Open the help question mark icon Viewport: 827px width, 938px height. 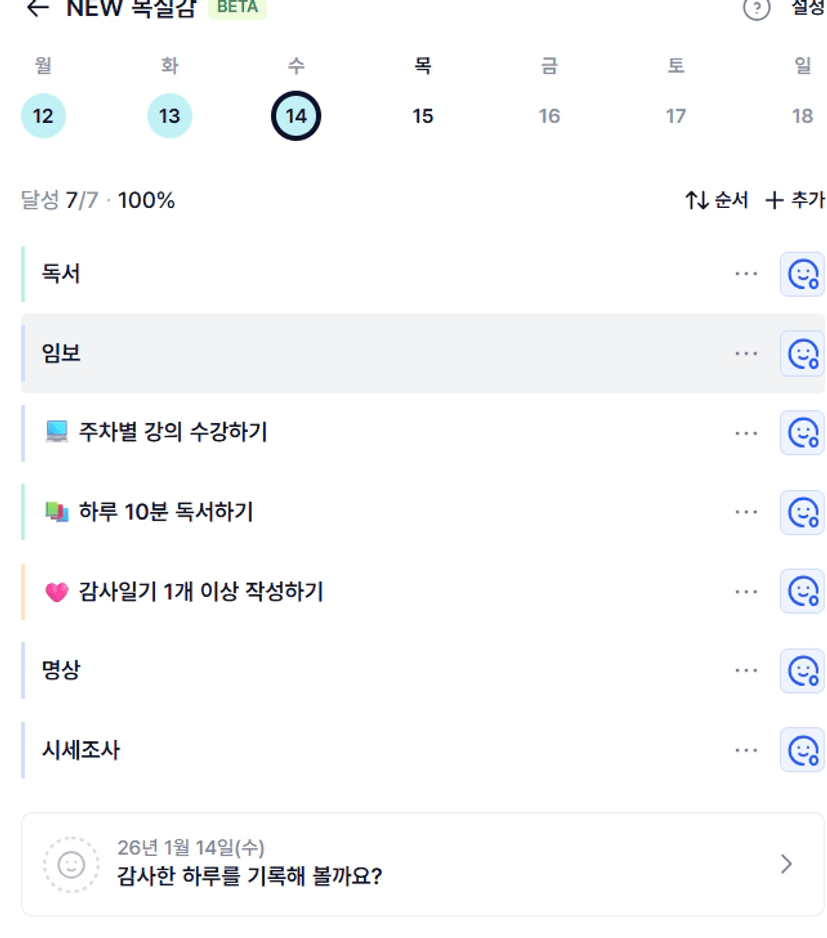tap(757, 9)
